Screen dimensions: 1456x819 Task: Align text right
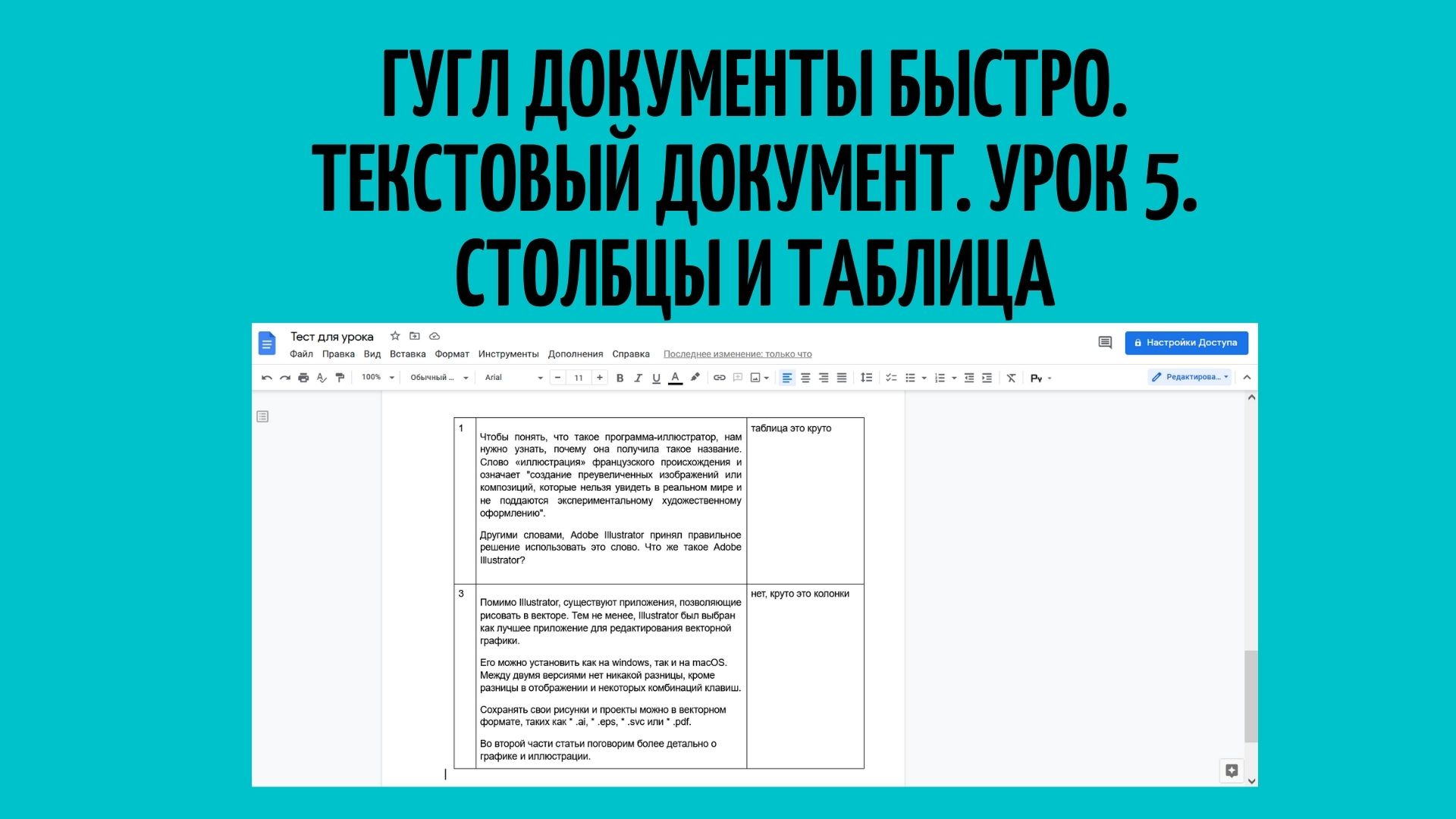824,378
